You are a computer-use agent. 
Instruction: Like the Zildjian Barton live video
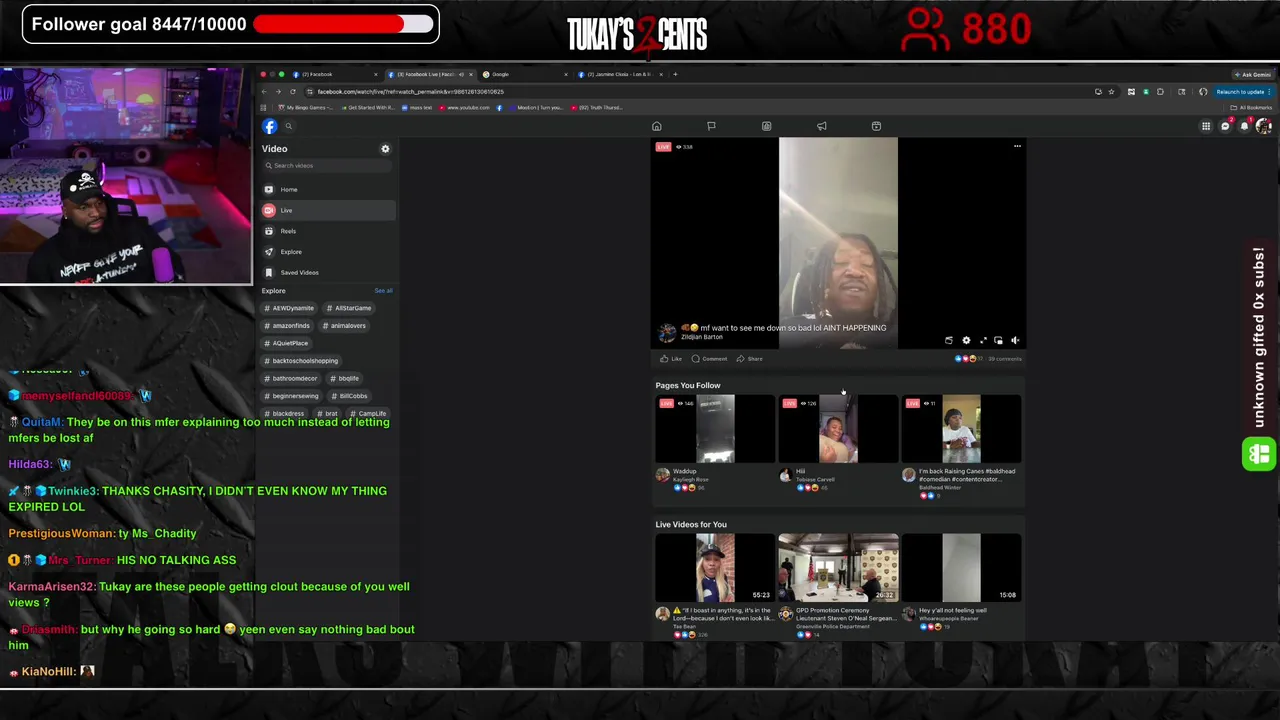point(670,359)
